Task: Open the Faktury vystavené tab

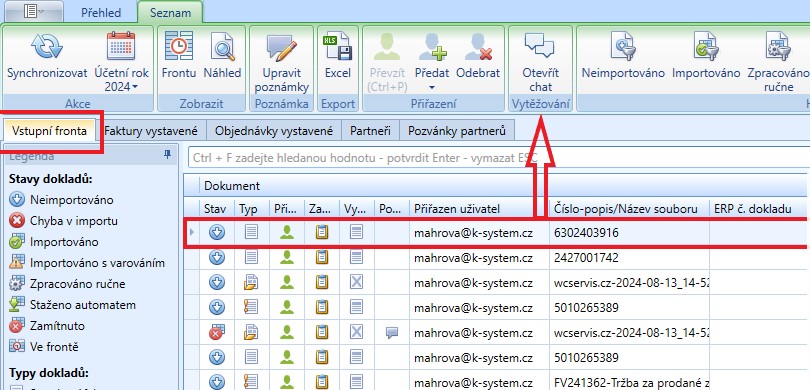Action: (x=151, y=131)
